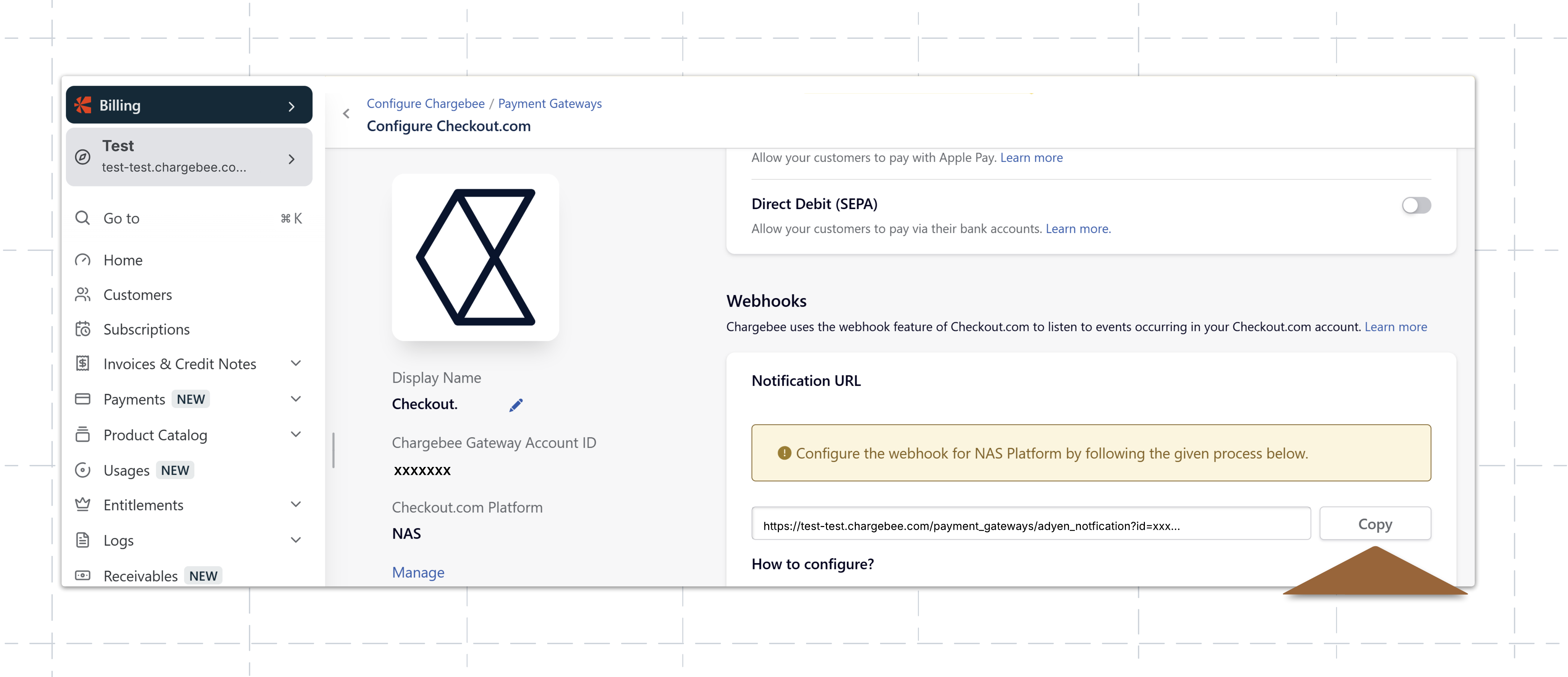Open Direct Debit Learn more link
This screenshot has height=677, width=1568.
(x=1078, y=229)
